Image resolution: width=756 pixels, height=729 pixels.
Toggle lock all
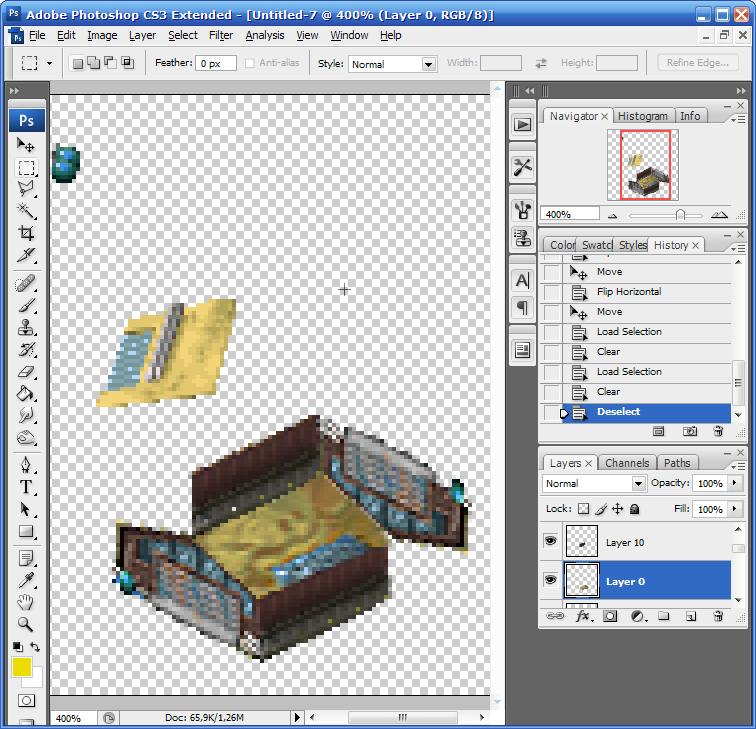point(634,509)
